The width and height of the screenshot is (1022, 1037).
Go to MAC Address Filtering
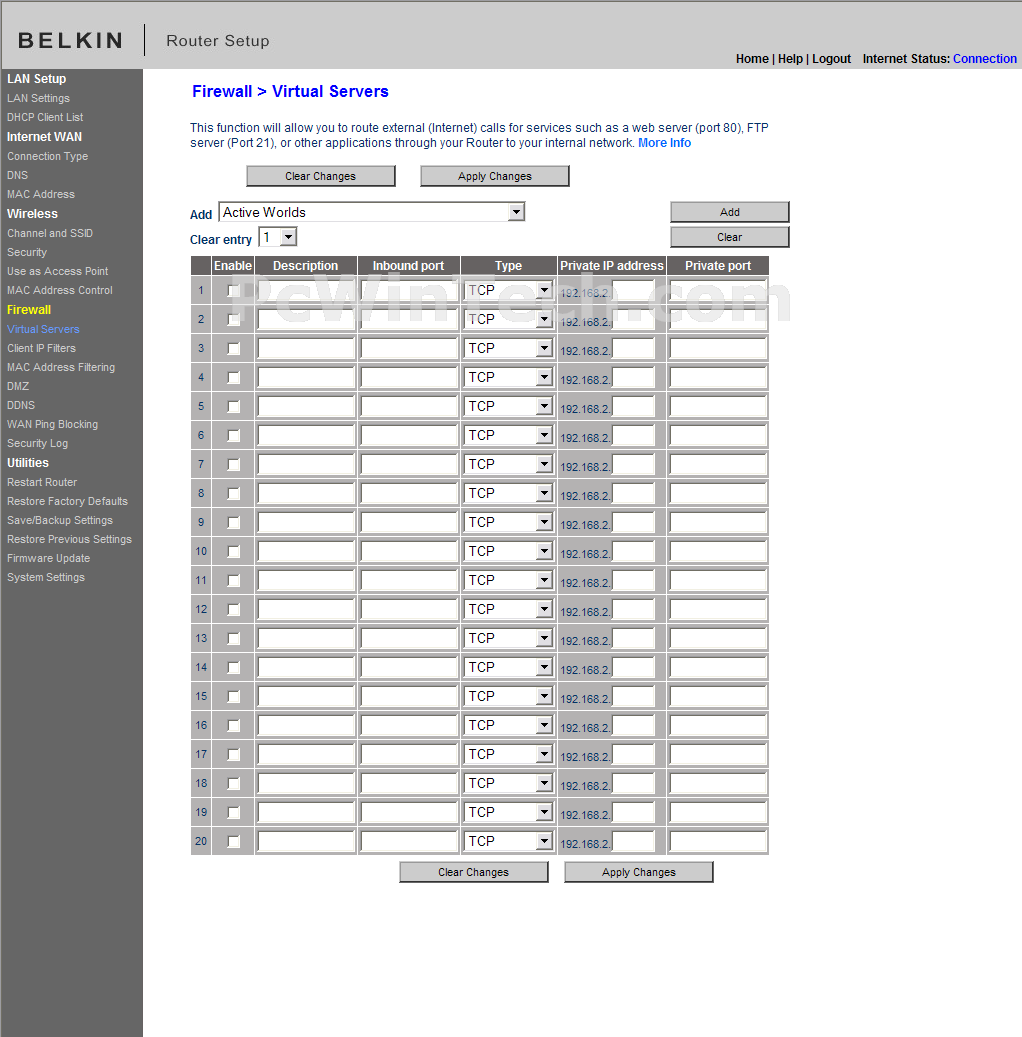pos(61,367)
